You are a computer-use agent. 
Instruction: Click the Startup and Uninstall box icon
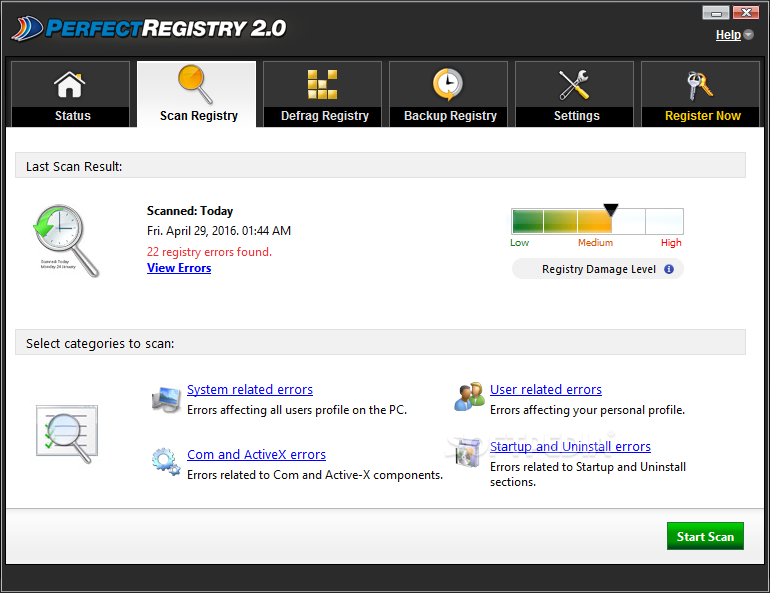(x=468, y=453)
